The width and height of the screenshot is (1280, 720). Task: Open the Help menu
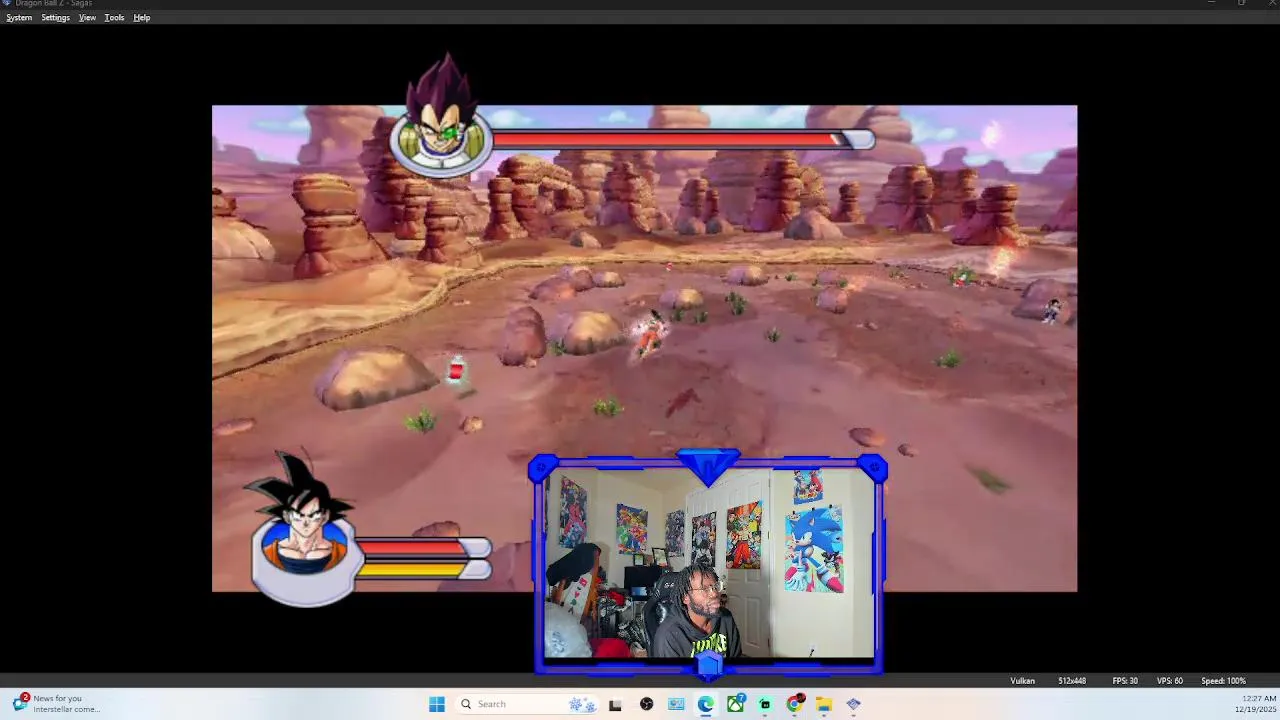pos(142,18)
